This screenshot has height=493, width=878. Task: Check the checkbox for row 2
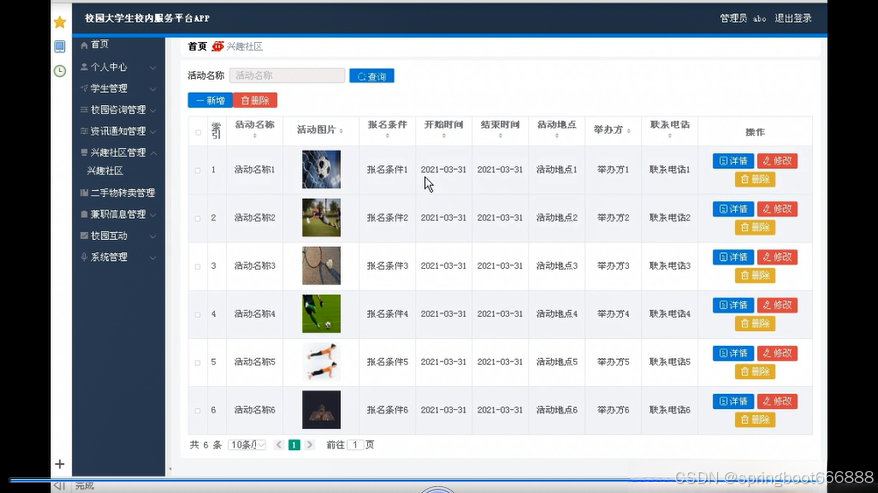(x=198, y=218)
